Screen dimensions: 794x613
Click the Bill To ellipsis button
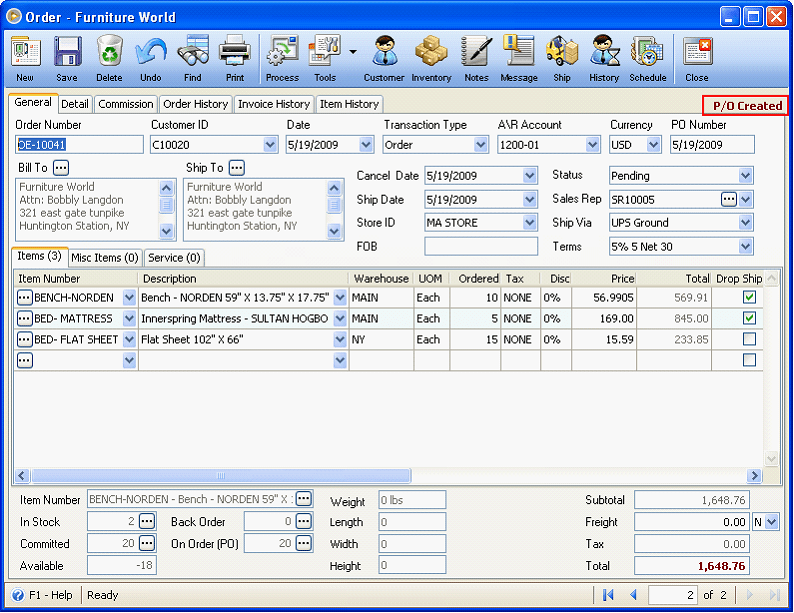[x=61, y=168]
